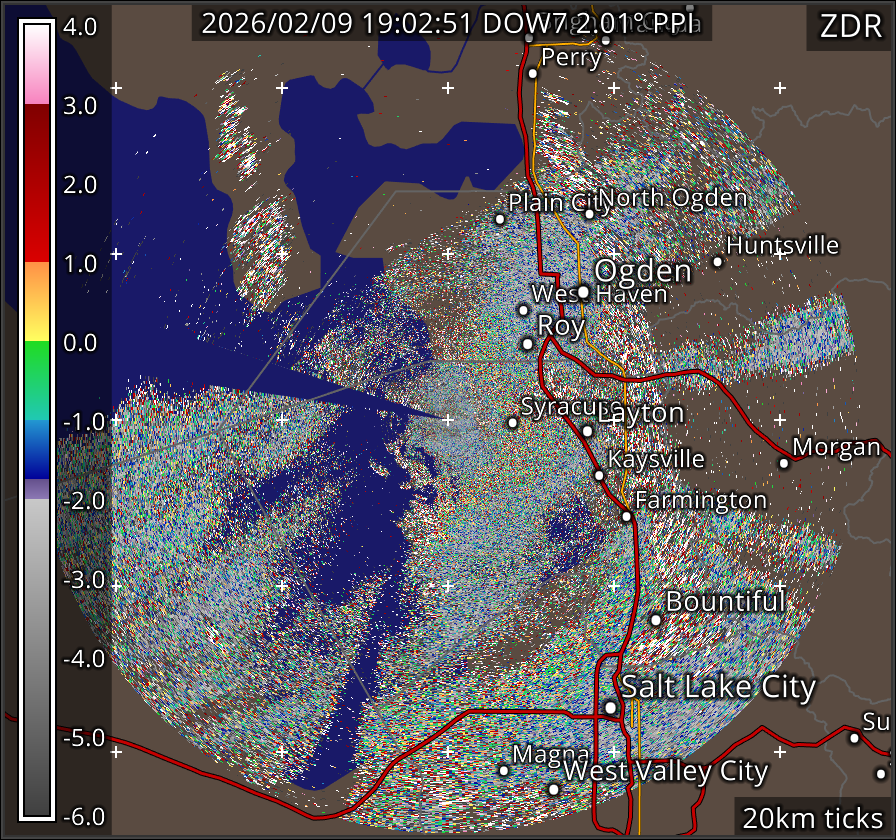The height and width of the screenshot is (840, 896).
Task: Pick the pink segment of the color scale
Action: [x=37, y=88]
